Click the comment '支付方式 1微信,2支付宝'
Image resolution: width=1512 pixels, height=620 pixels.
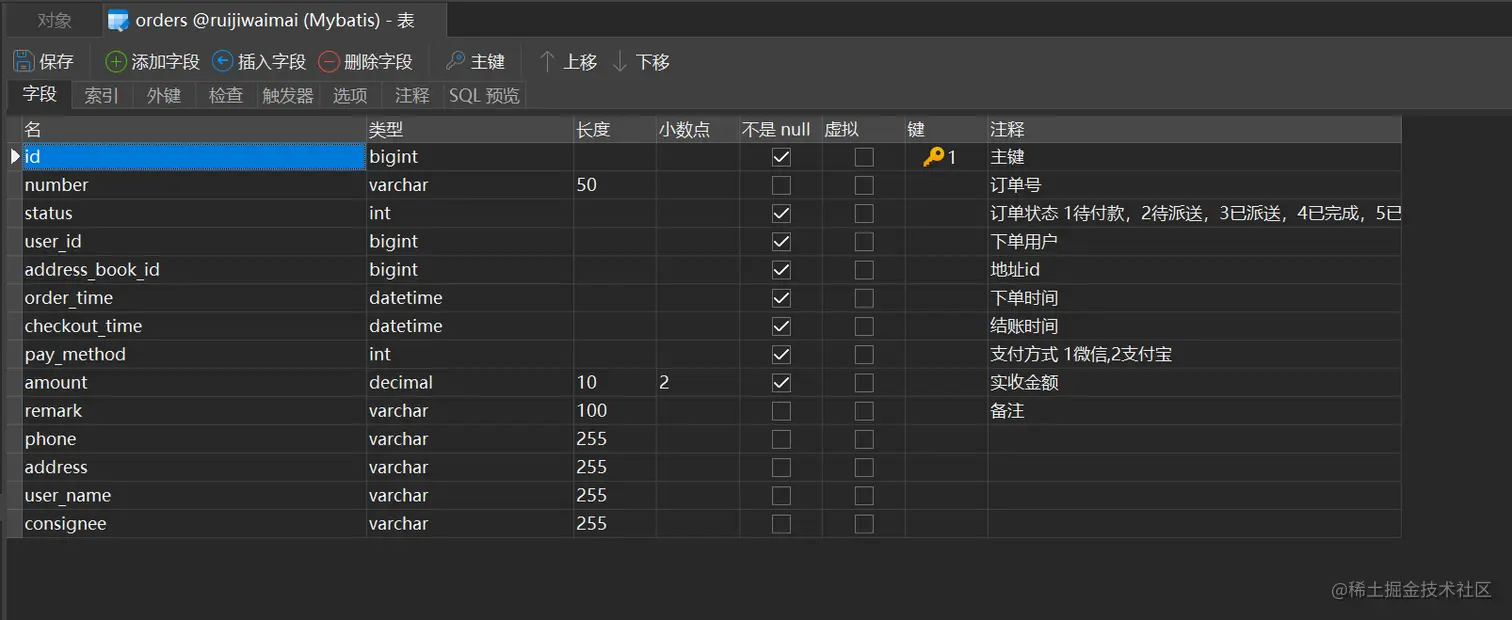[x=1081, y=354]
